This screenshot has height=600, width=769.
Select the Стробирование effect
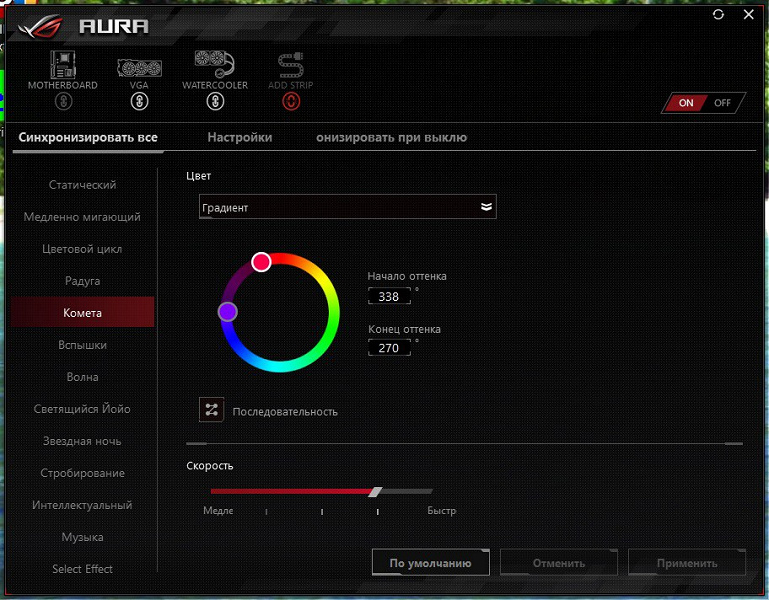click(82, 473)
